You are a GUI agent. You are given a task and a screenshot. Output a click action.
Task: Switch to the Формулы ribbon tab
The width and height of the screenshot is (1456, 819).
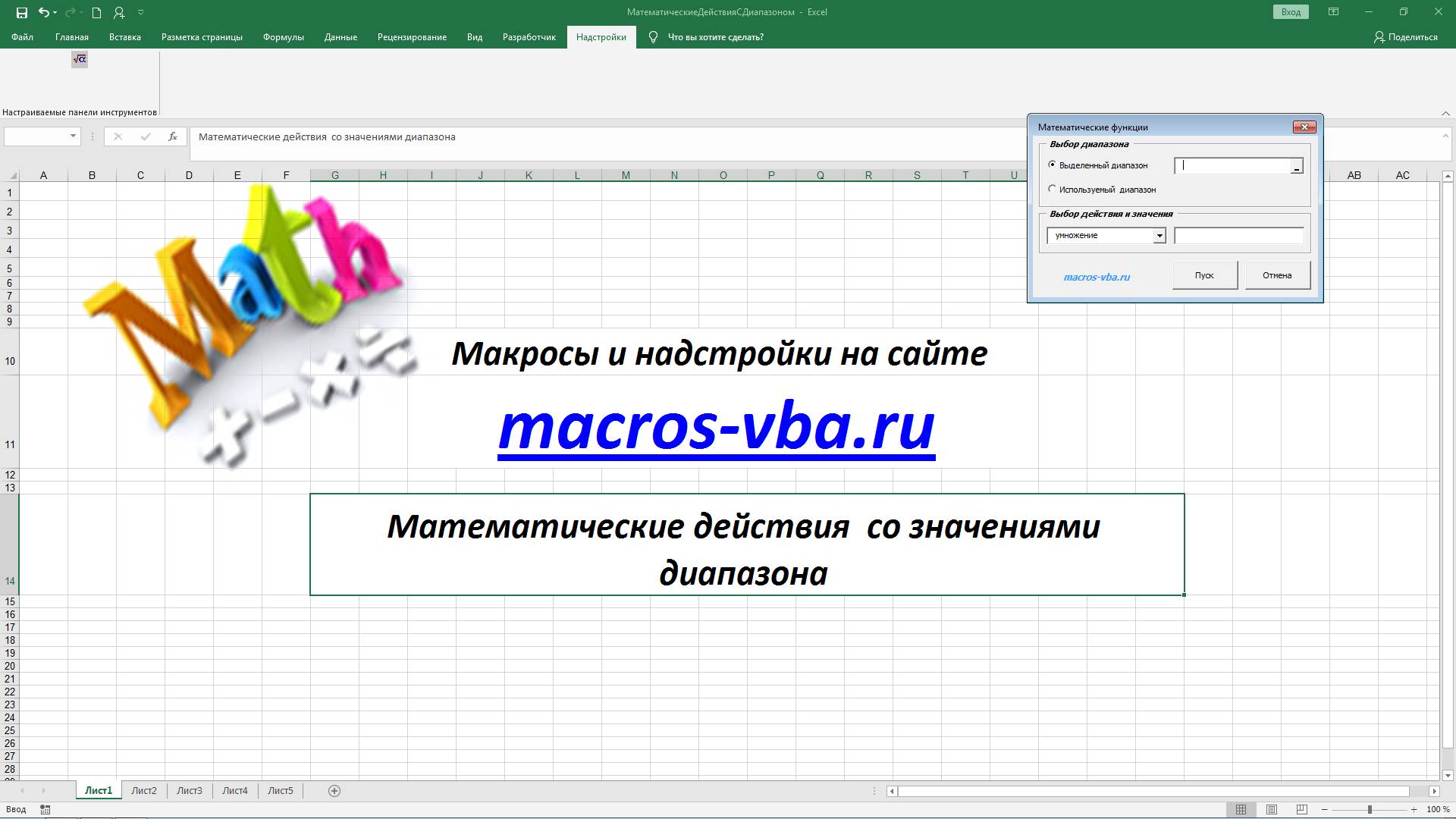tap(283, 36)
